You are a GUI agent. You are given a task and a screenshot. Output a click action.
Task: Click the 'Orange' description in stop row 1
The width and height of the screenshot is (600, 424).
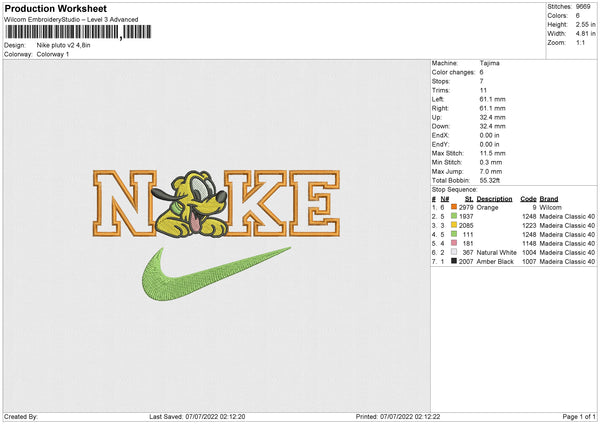click(488, 207)
